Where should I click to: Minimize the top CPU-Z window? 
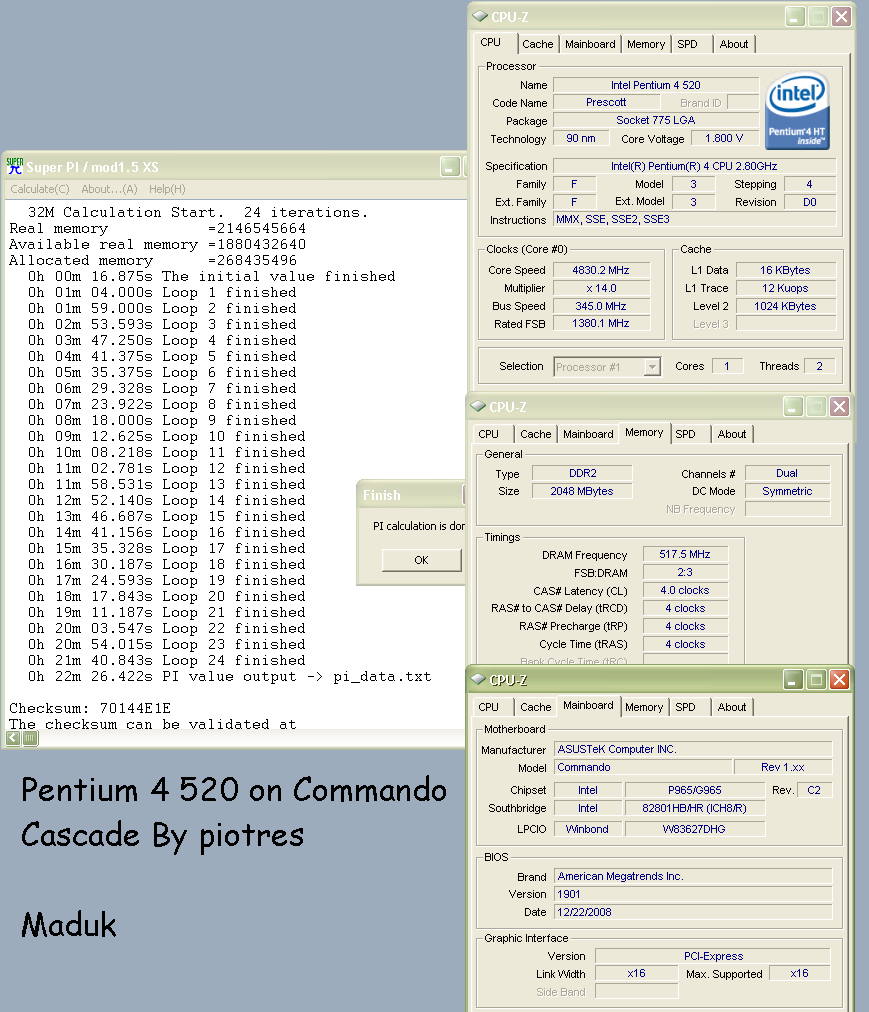tap(795, 16)
